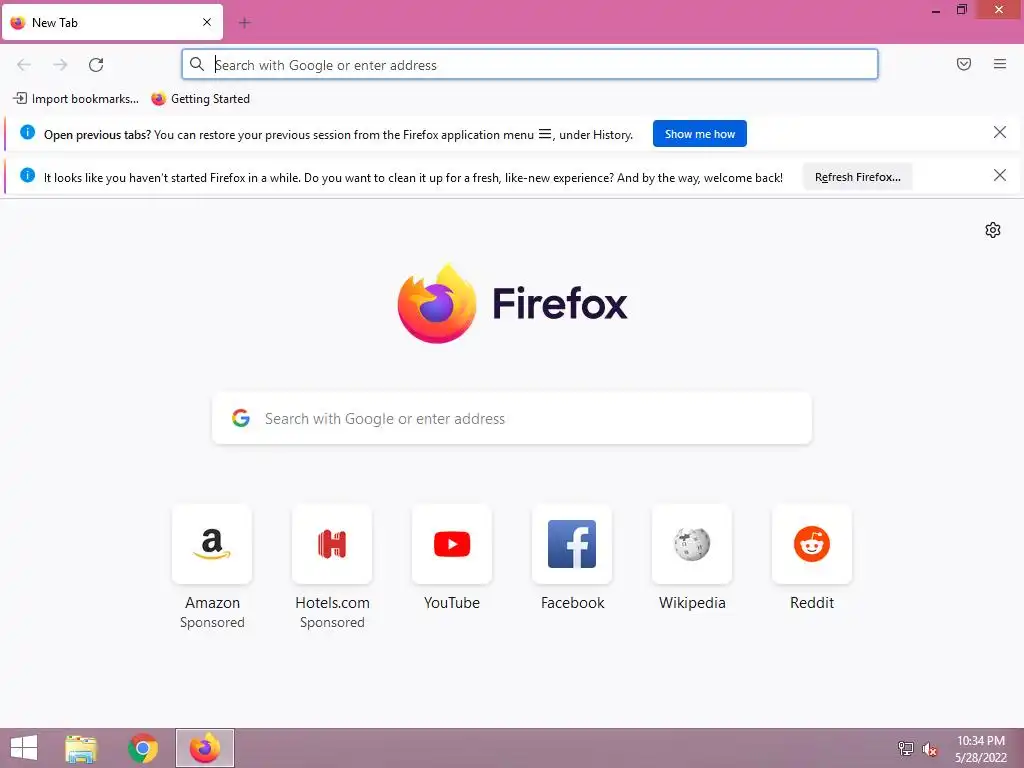Image resolution: width=1024 pixels, height=768 pixels.
Task: Dismiss the Open previous tabs notification
Action: (999, 133)
